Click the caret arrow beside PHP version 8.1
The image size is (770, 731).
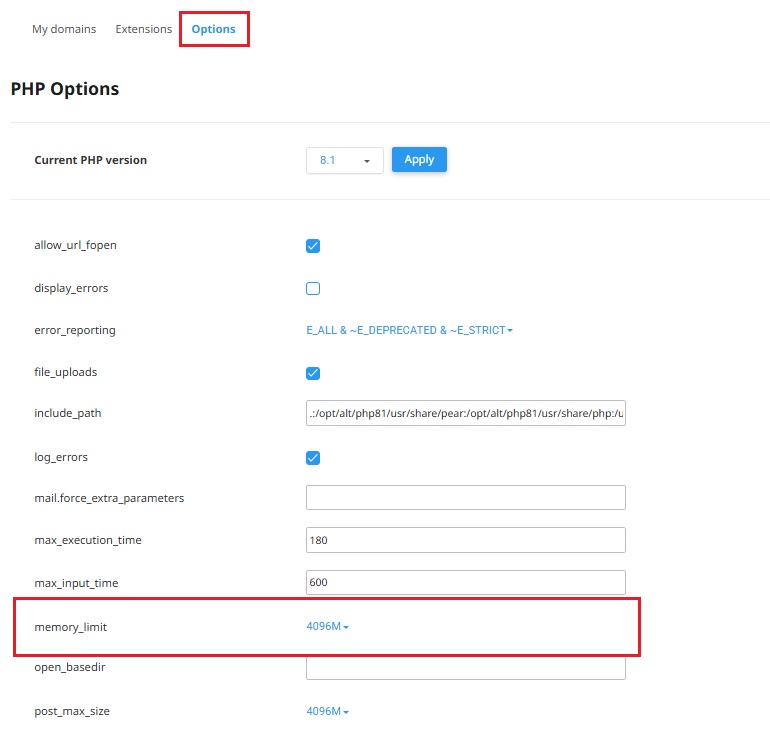[x=367, y=161]
